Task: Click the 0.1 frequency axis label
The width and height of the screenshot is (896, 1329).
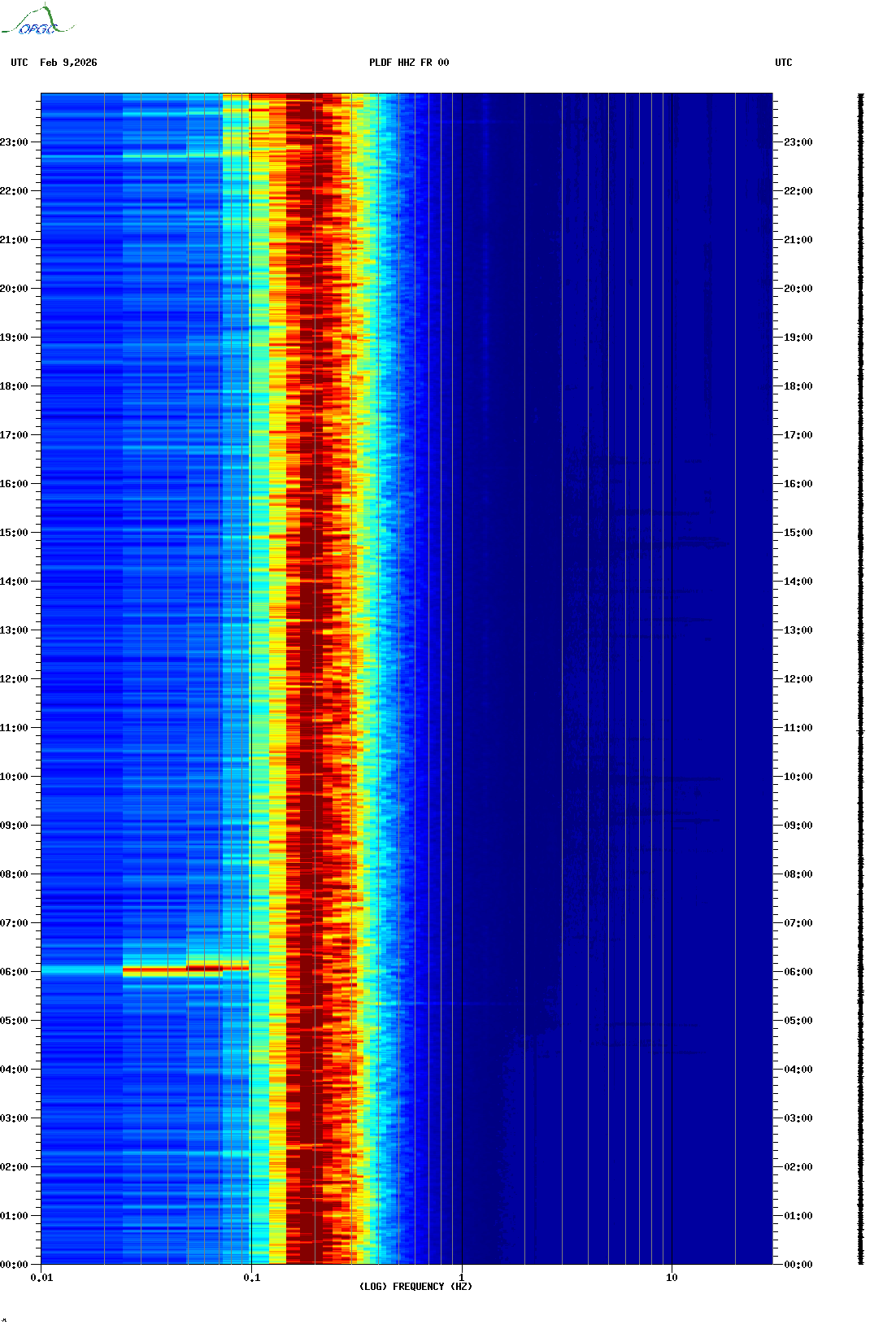Action: [x=252, y=1278]
